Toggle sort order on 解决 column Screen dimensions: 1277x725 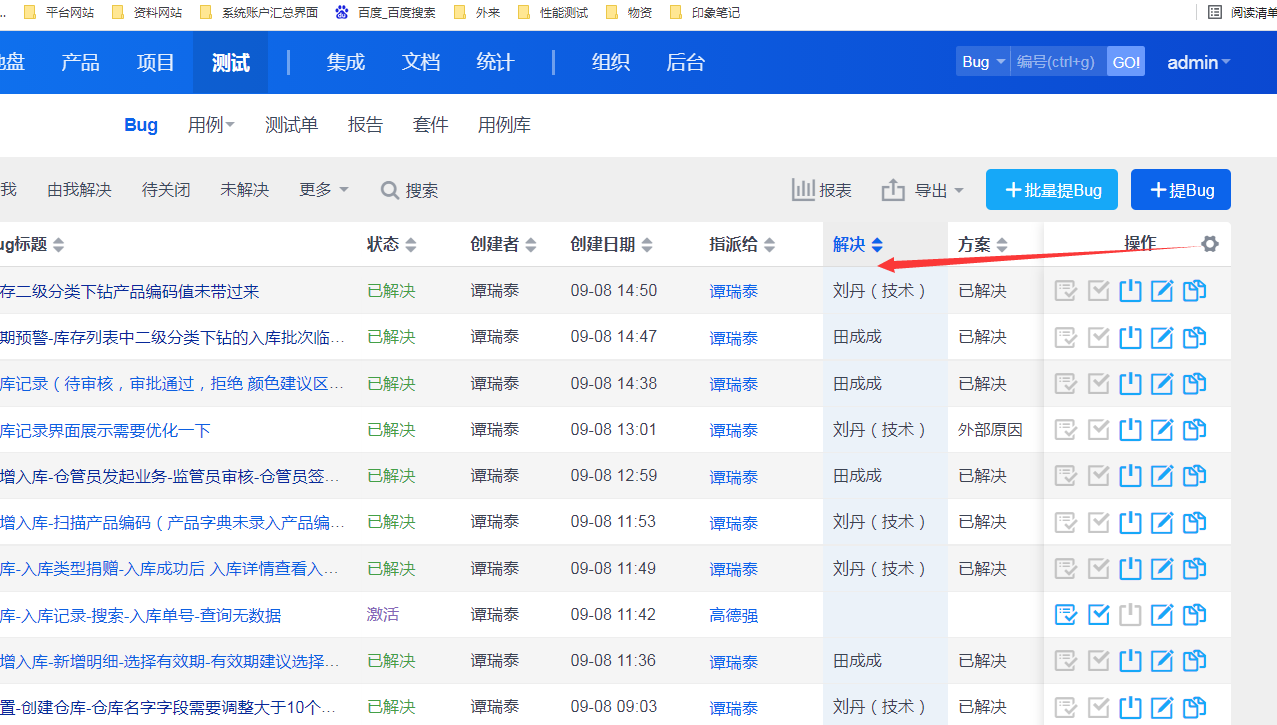857,245
